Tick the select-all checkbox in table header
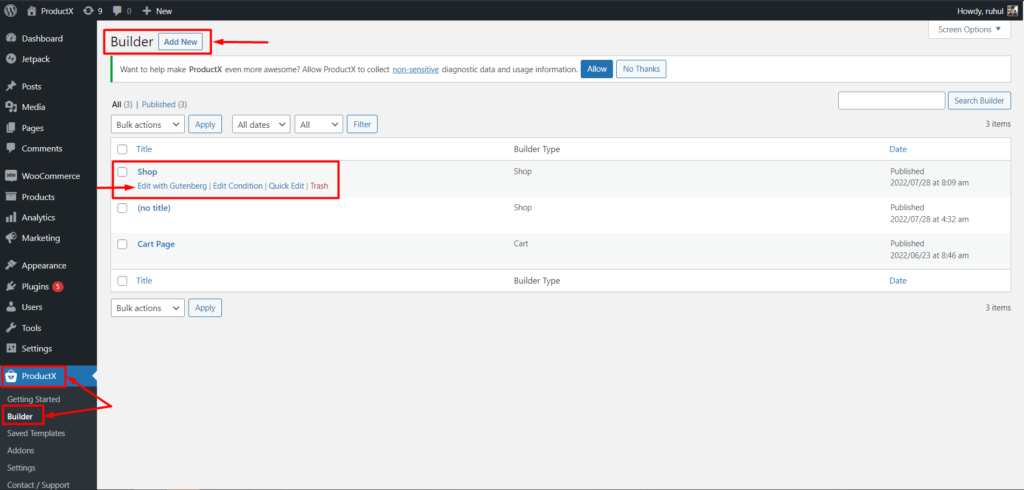 tap(122, 150)
